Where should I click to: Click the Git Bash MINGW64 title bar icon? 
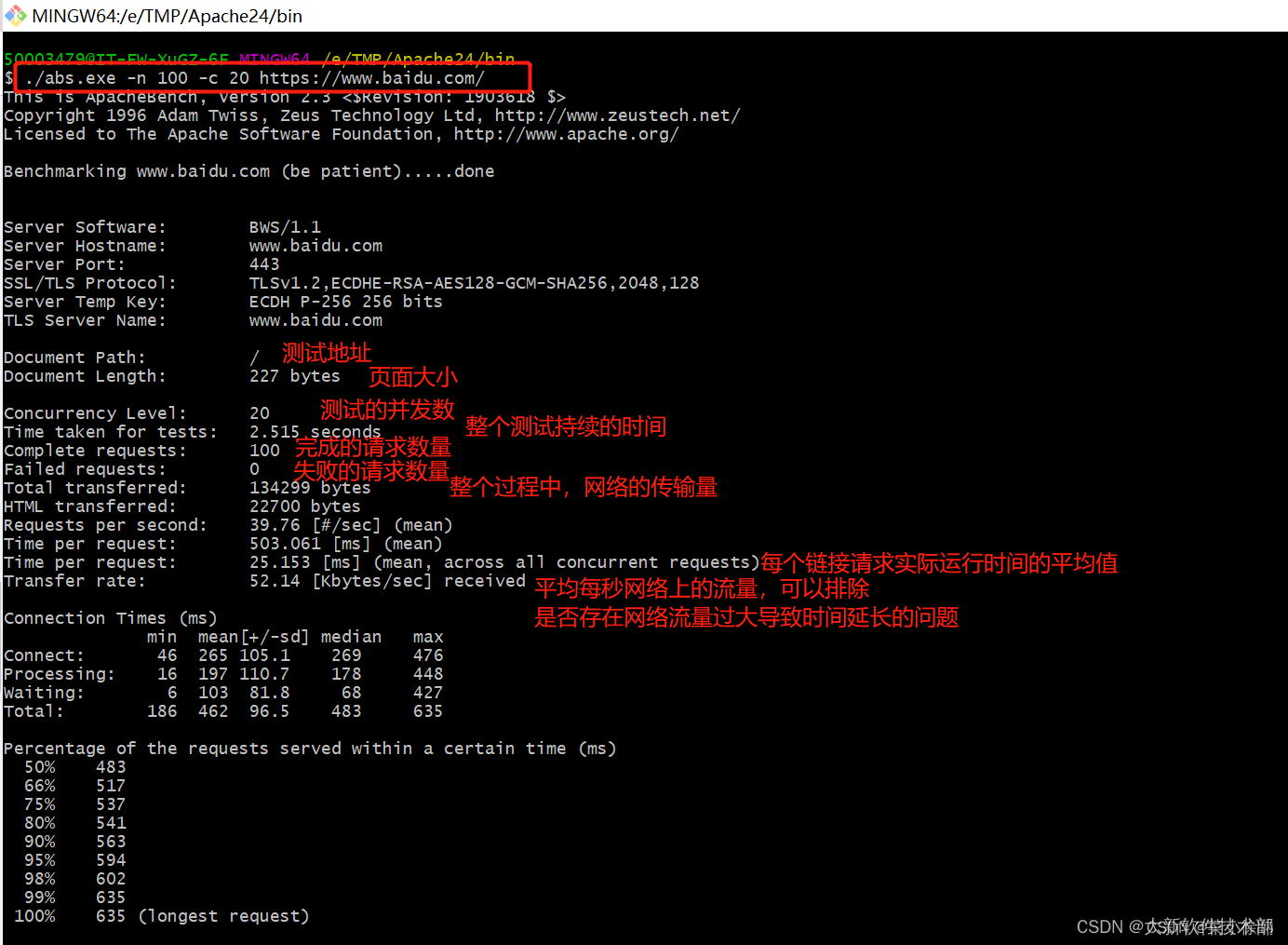pyautogui.click(x=15, y=15)
